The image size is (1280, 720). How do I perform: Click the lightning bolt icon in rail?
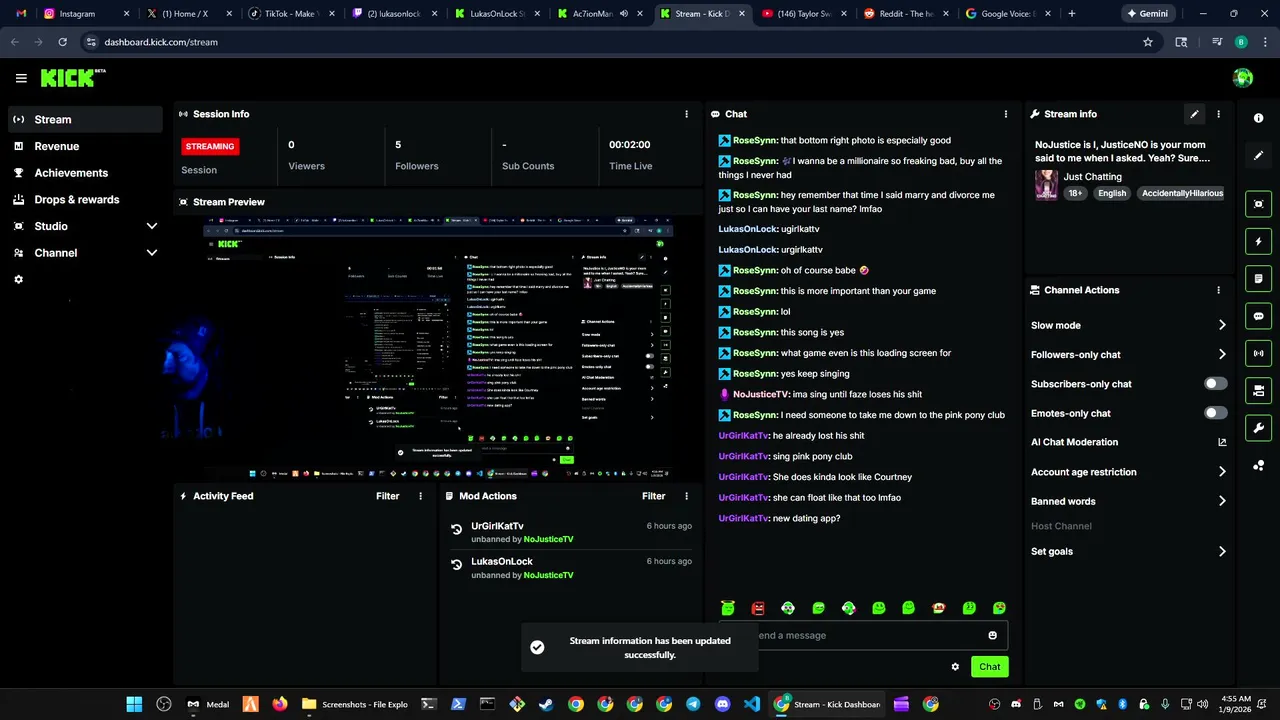pos(1258,241)
